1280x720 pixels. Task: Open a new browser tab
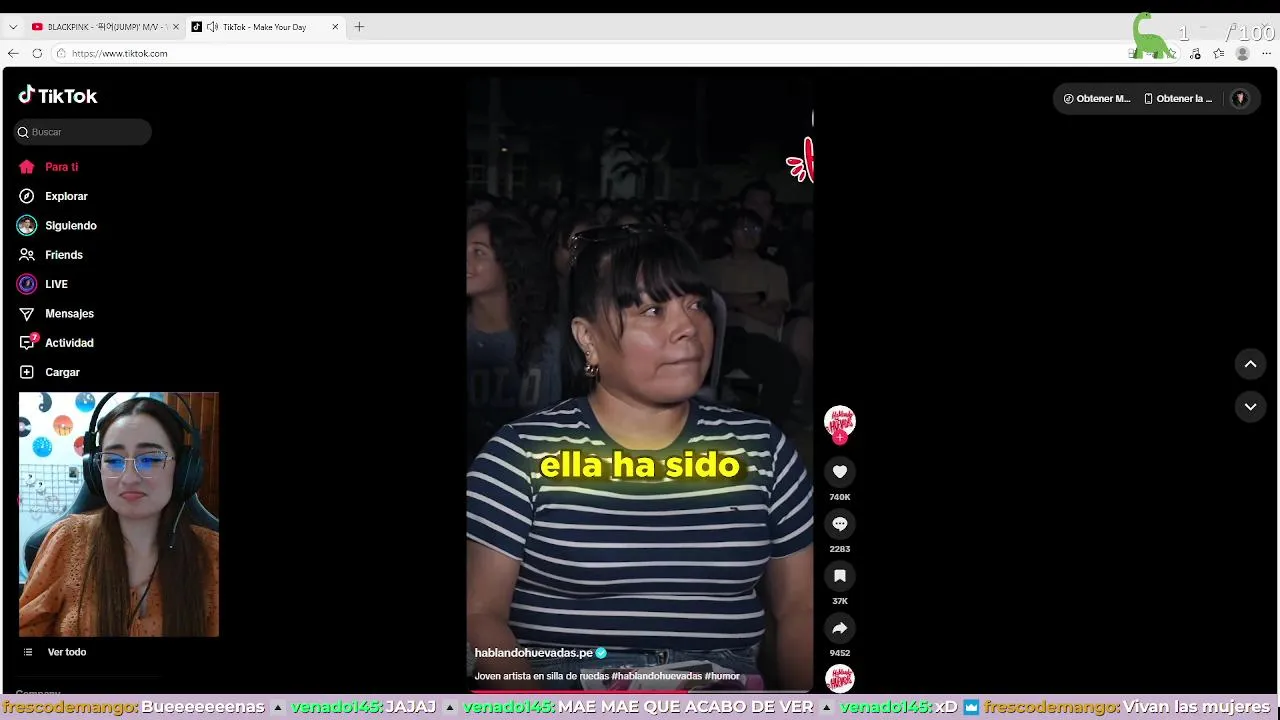tap(359, 27)
